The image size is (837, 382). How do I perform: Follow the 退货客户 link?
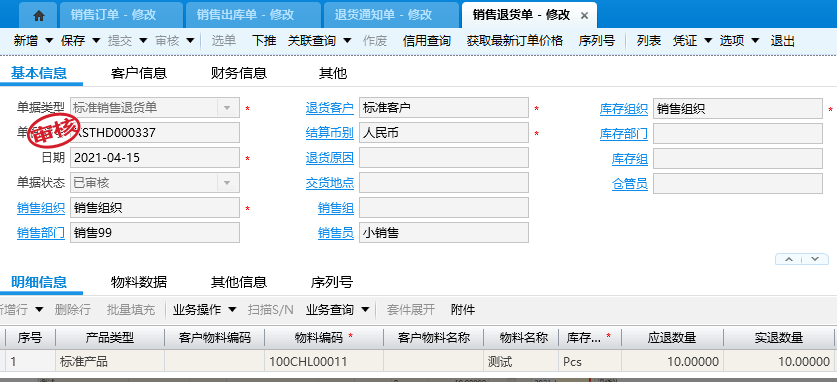coord(329,108)
